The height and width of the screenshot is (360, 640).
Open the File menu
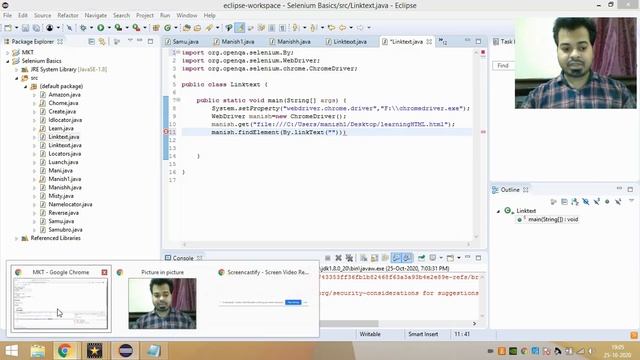click(7, 15)
